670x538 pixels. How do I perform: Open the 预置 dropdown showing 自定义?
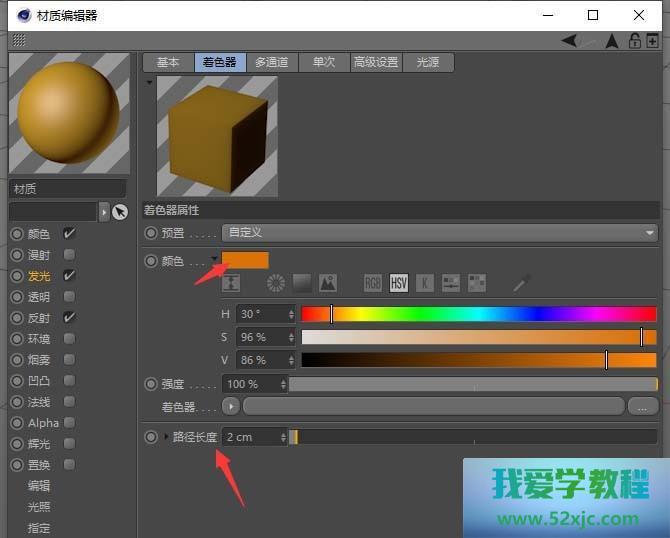[x=438, y=232]
